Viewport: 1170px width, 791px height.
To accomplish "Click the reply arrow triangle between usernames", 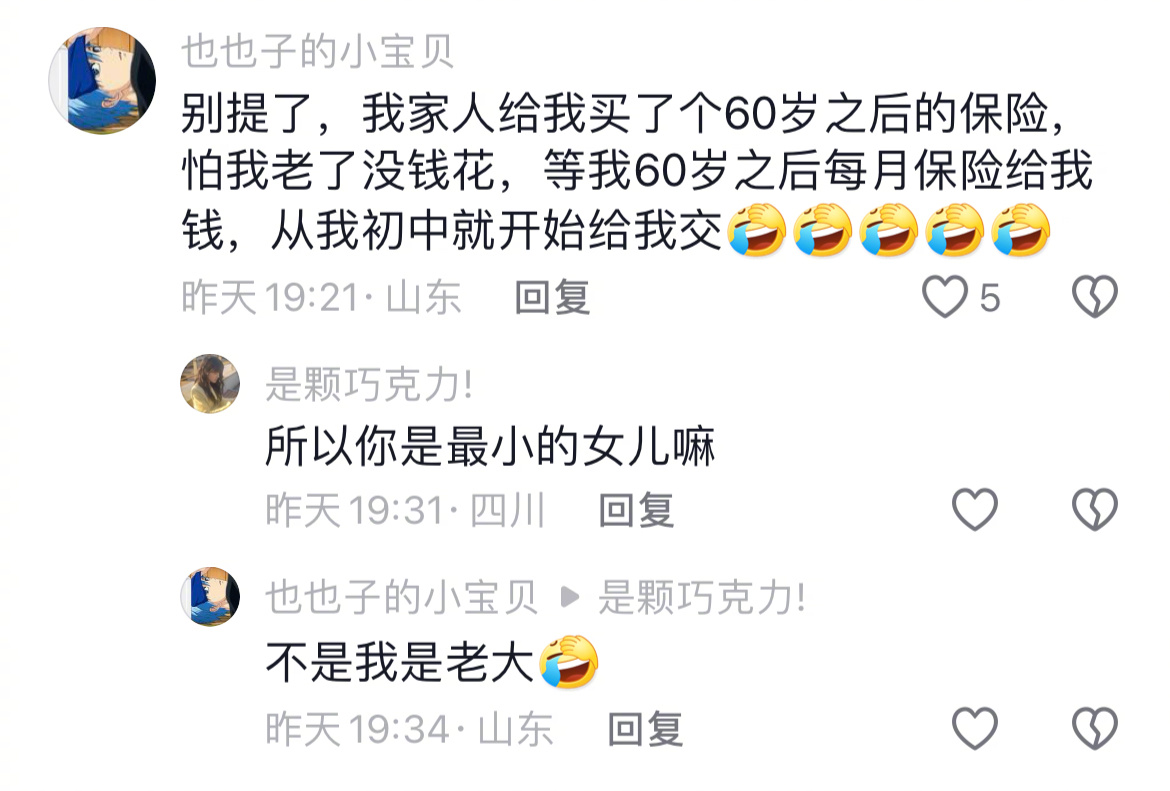I will point(569,597).
